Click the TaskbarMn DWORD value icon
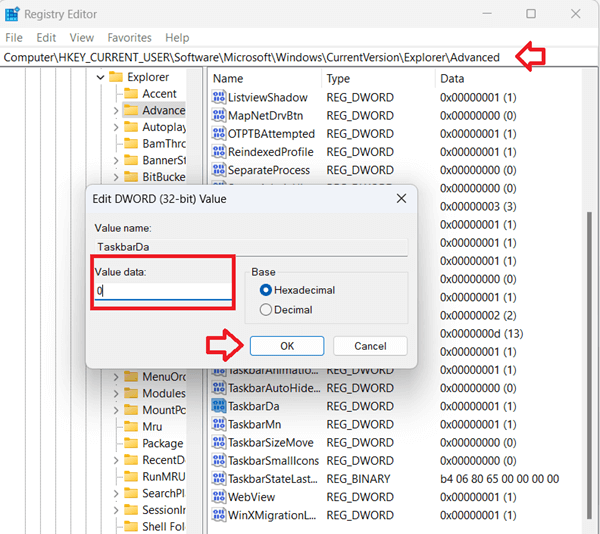The image size is (600, 534). click(218, 424)
